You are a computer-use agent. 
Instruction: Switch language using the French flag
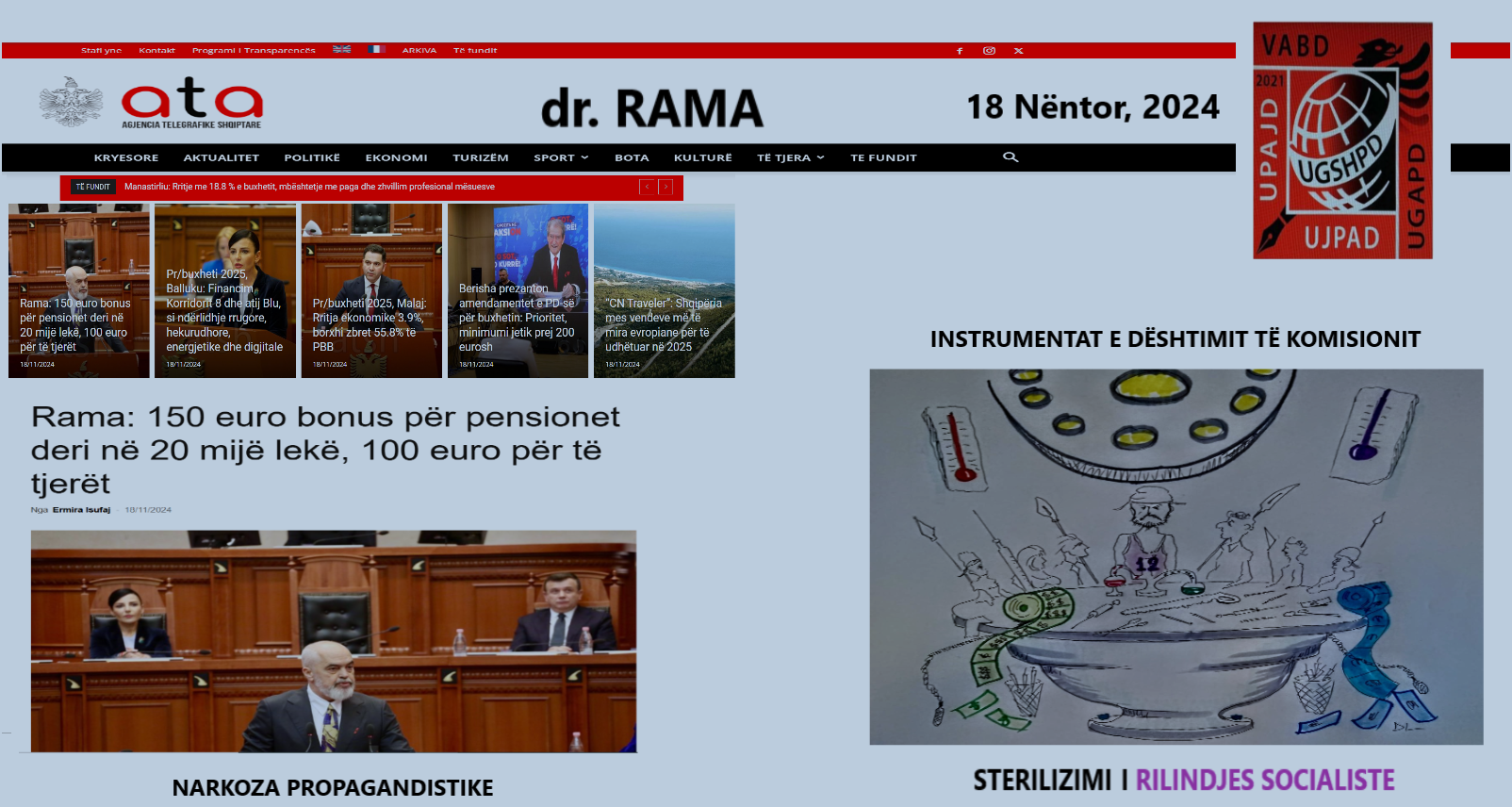click(x=376, y=49)
